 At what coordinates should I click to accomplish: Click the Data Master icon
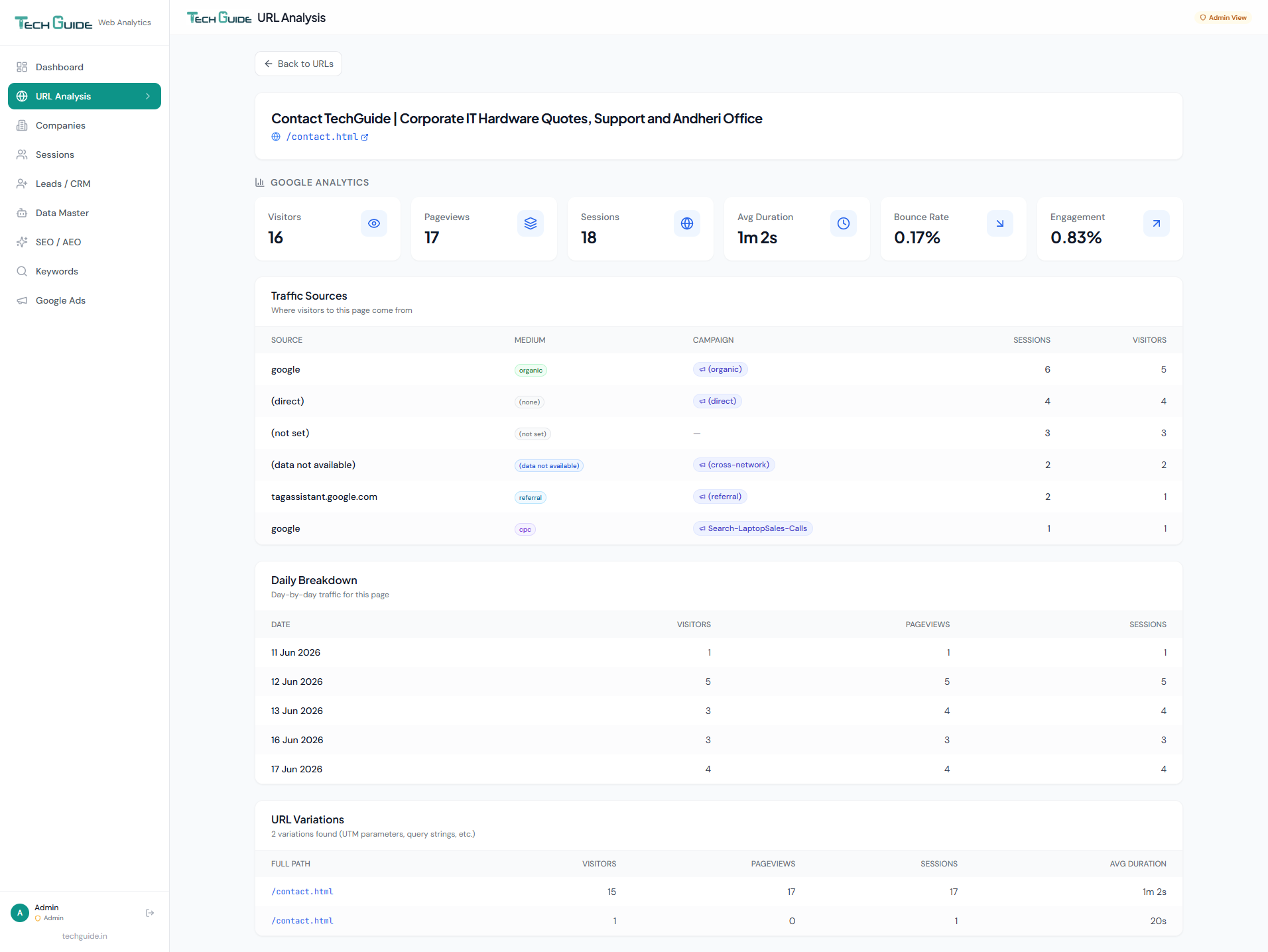[x=22, y=213]
